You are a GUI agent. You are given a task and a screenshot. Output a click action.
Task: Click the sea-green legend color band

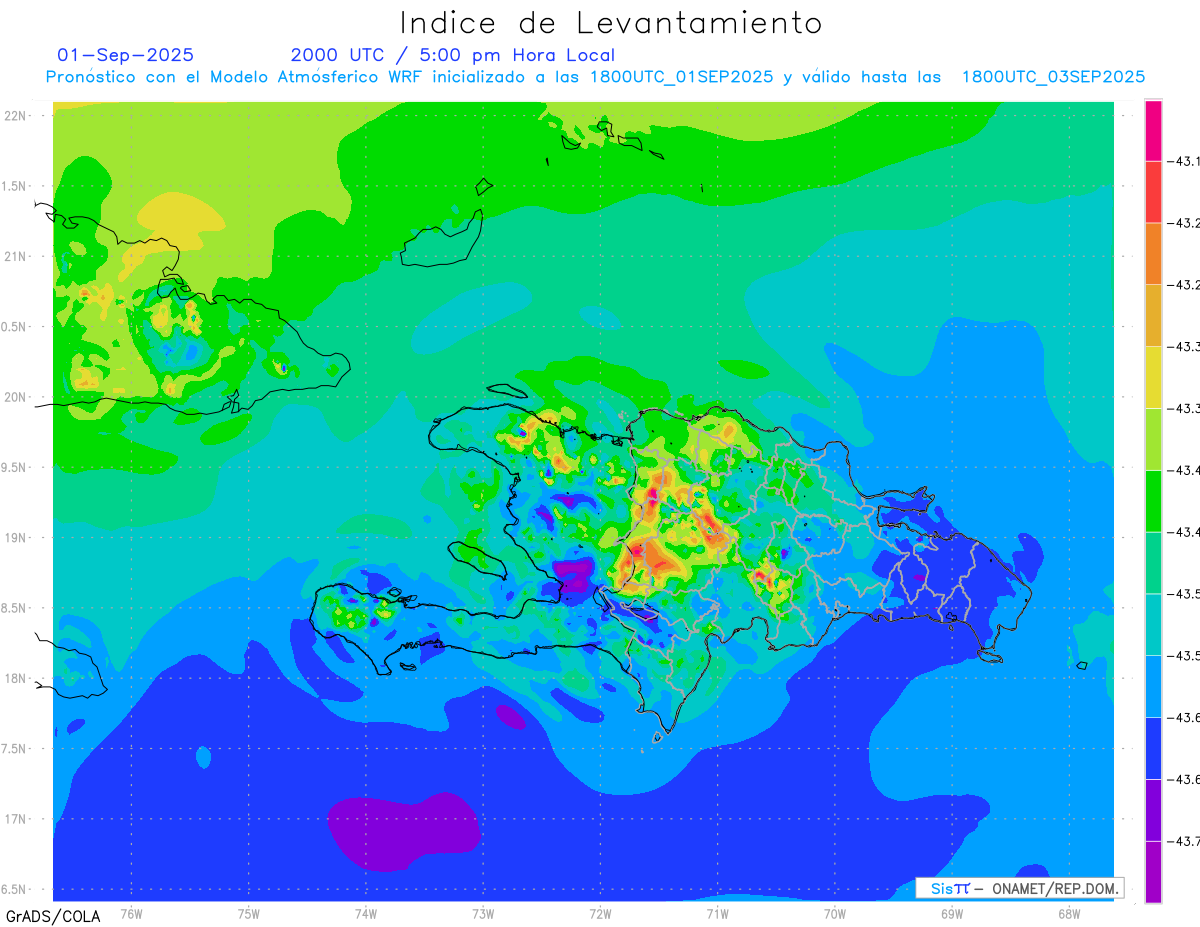click(1153, 563)
